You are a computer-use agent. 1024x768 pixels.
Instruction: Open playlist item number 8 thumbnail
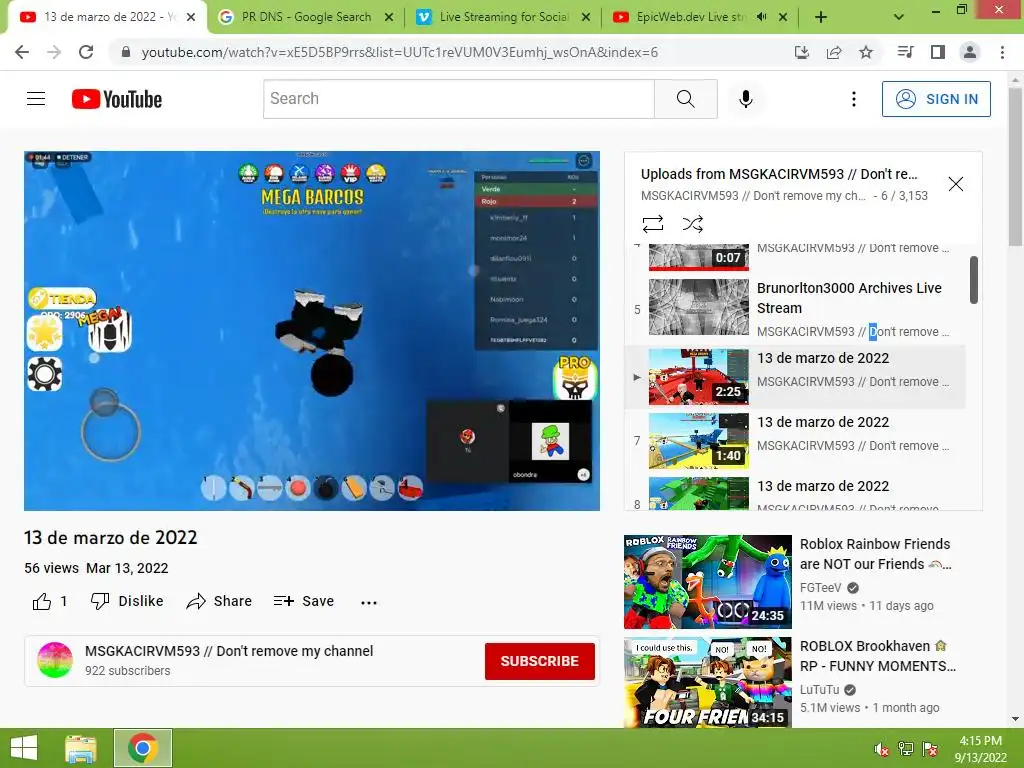(x=699, y=493)
